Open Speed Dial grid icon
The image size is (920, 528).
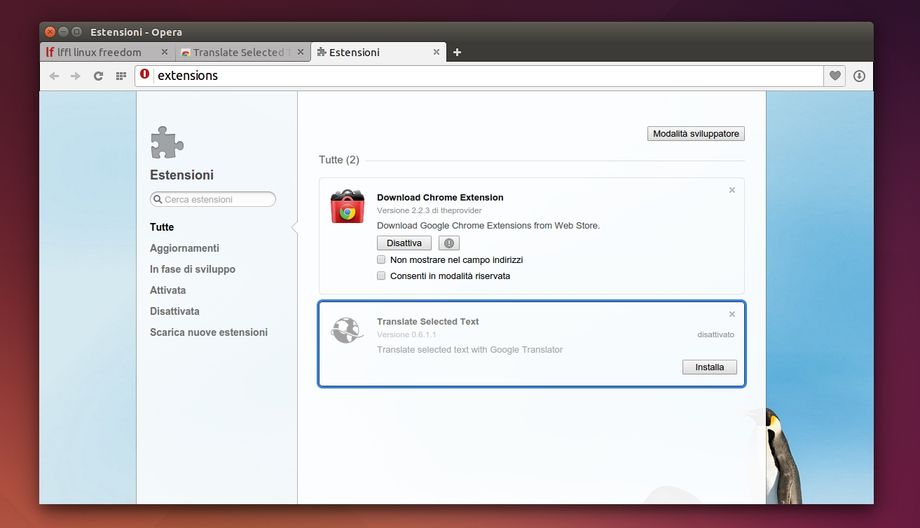pos(121,76)
